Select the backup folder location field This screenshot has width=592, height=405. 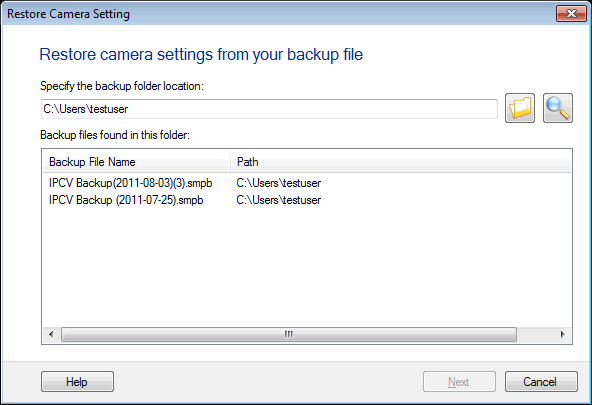(269, 109)
